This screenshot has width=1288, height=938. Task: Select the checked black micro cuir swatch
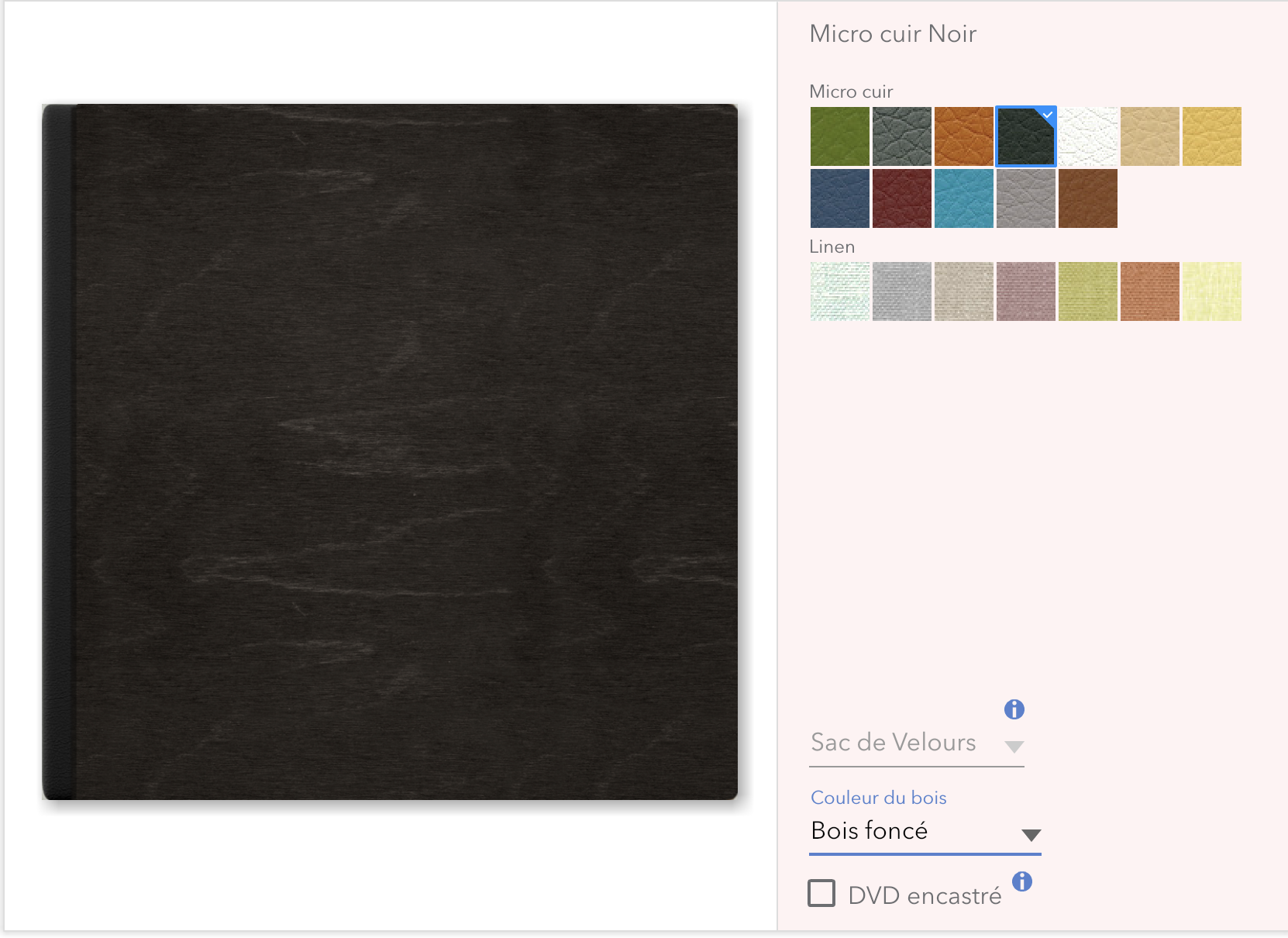(1026, 136)
